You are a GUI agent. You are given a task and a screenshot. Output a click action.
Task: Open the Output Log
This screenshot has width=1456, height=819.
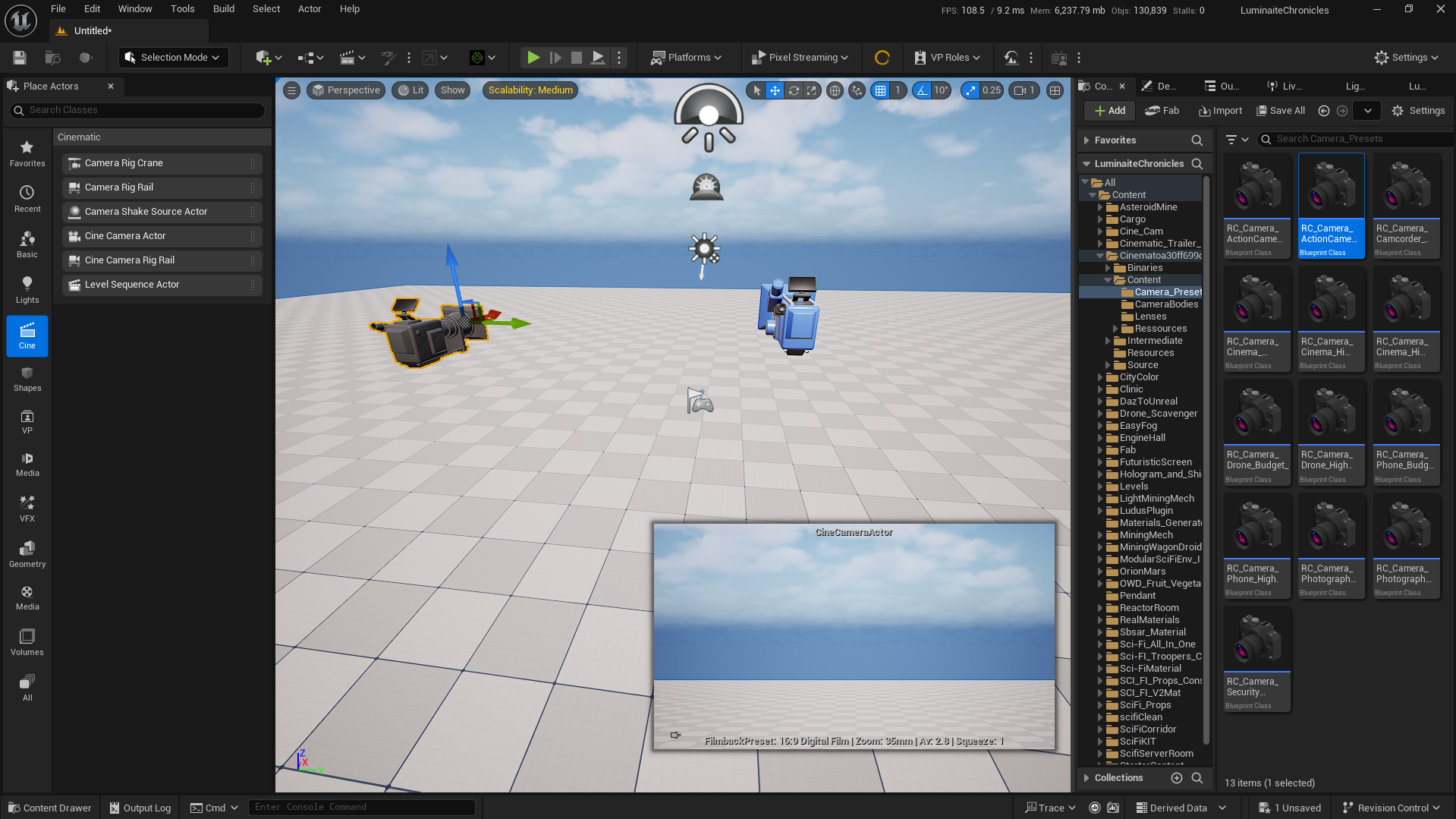(x=140, y=808)
